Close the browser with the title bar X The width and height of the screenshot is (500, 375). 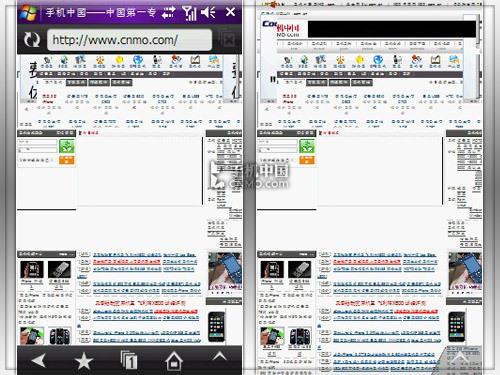[230, 12]
